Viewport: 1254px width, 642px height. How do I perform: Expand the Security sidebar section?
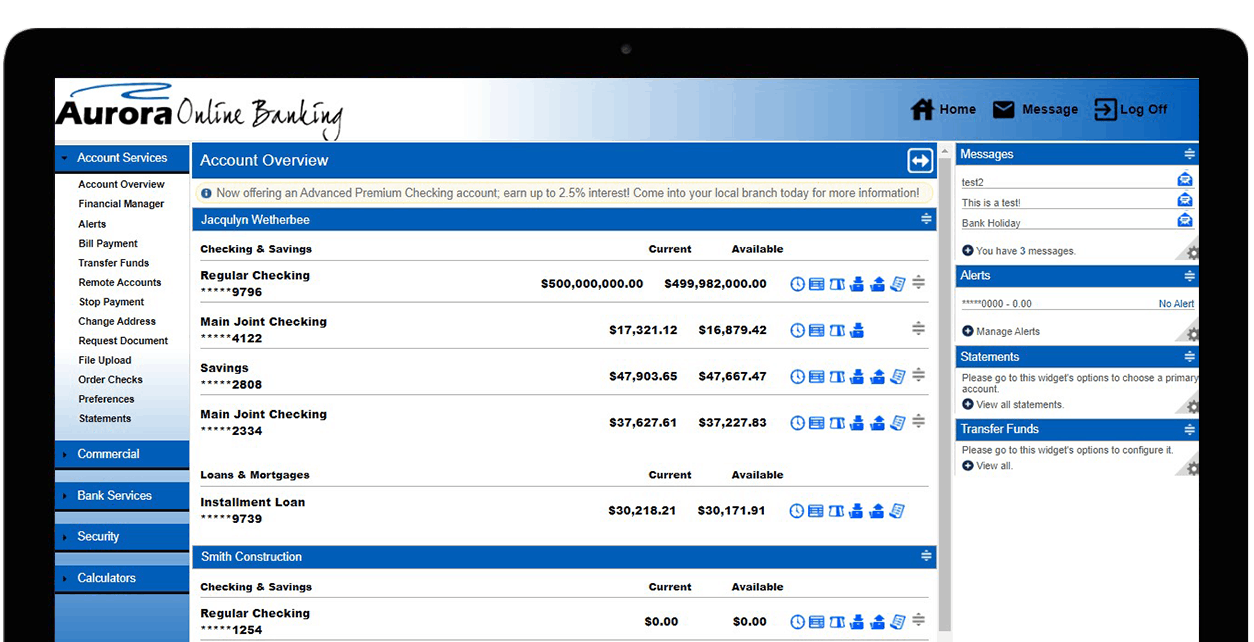[122, 537]
